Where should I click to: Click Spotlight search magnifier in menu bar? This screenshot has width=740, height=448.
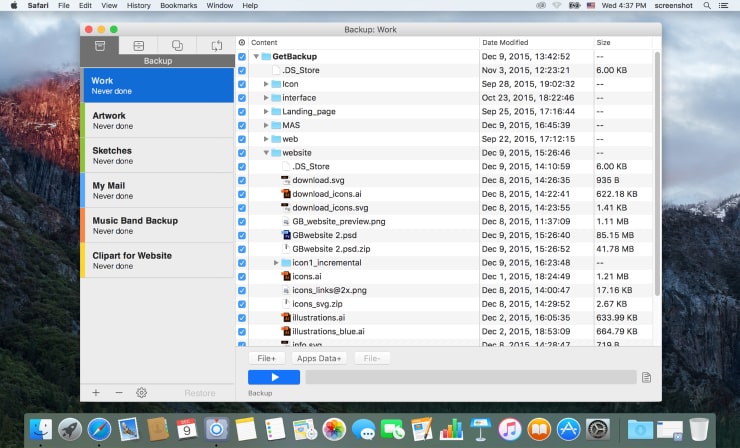pyautogui.click(x=706, y=6)
